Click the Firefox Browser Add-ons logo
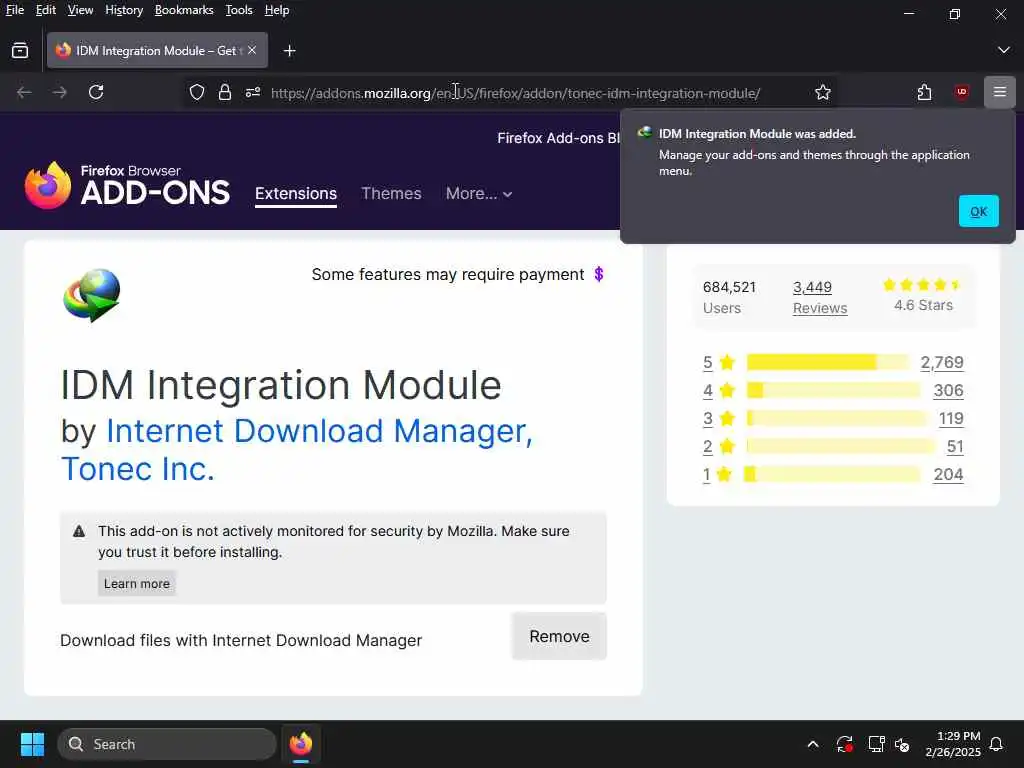Viewport: 1024px width, 768px height. coord(127,185)
